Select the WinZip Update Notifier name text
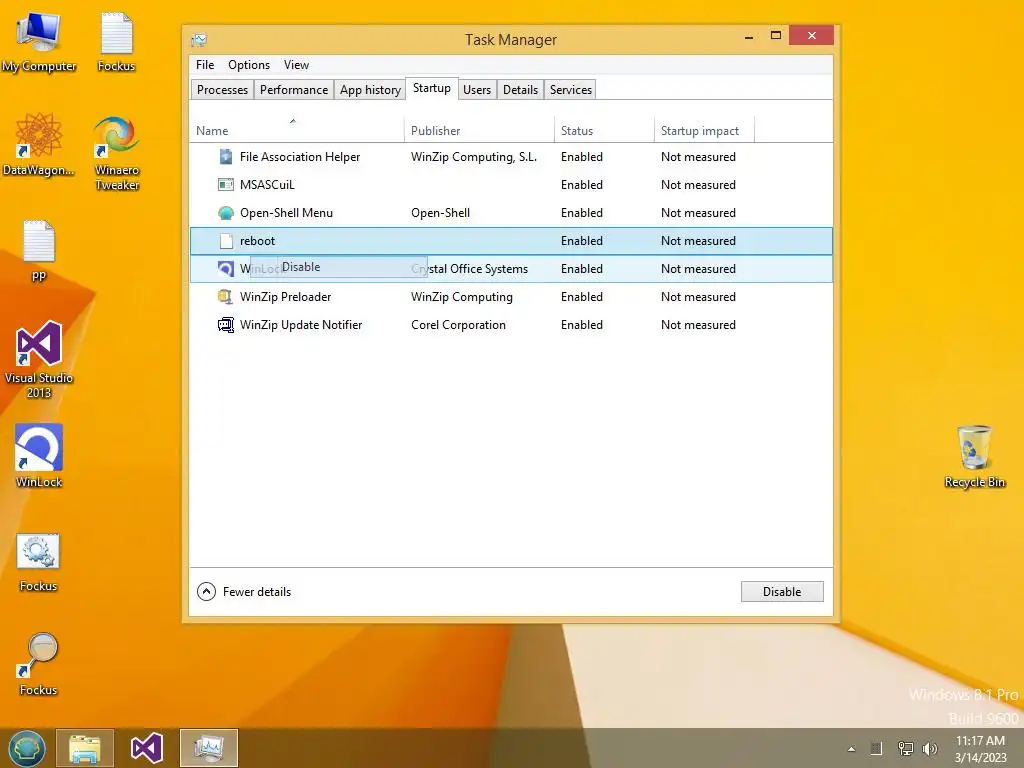This screenshot has width=1024, height=768. [301, 325]
